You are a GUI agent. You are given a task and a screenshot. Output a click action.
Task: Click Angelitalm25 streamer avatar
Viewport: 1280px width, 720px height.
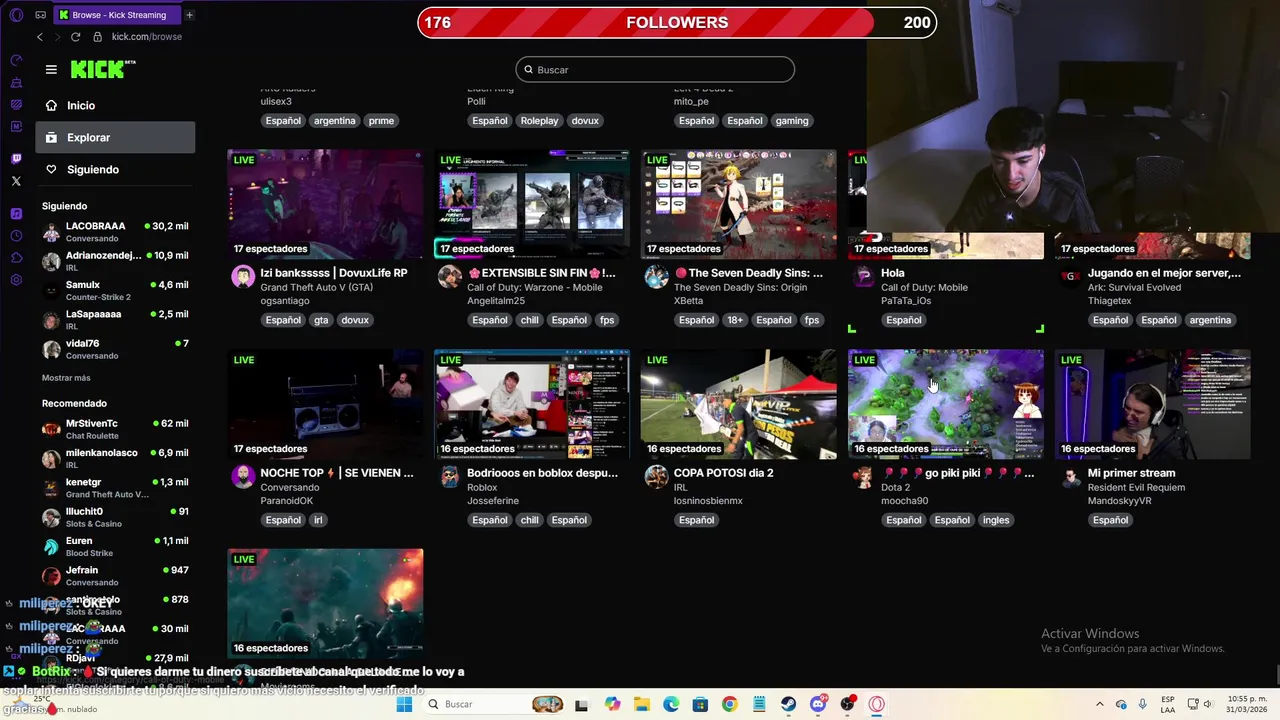450,277
